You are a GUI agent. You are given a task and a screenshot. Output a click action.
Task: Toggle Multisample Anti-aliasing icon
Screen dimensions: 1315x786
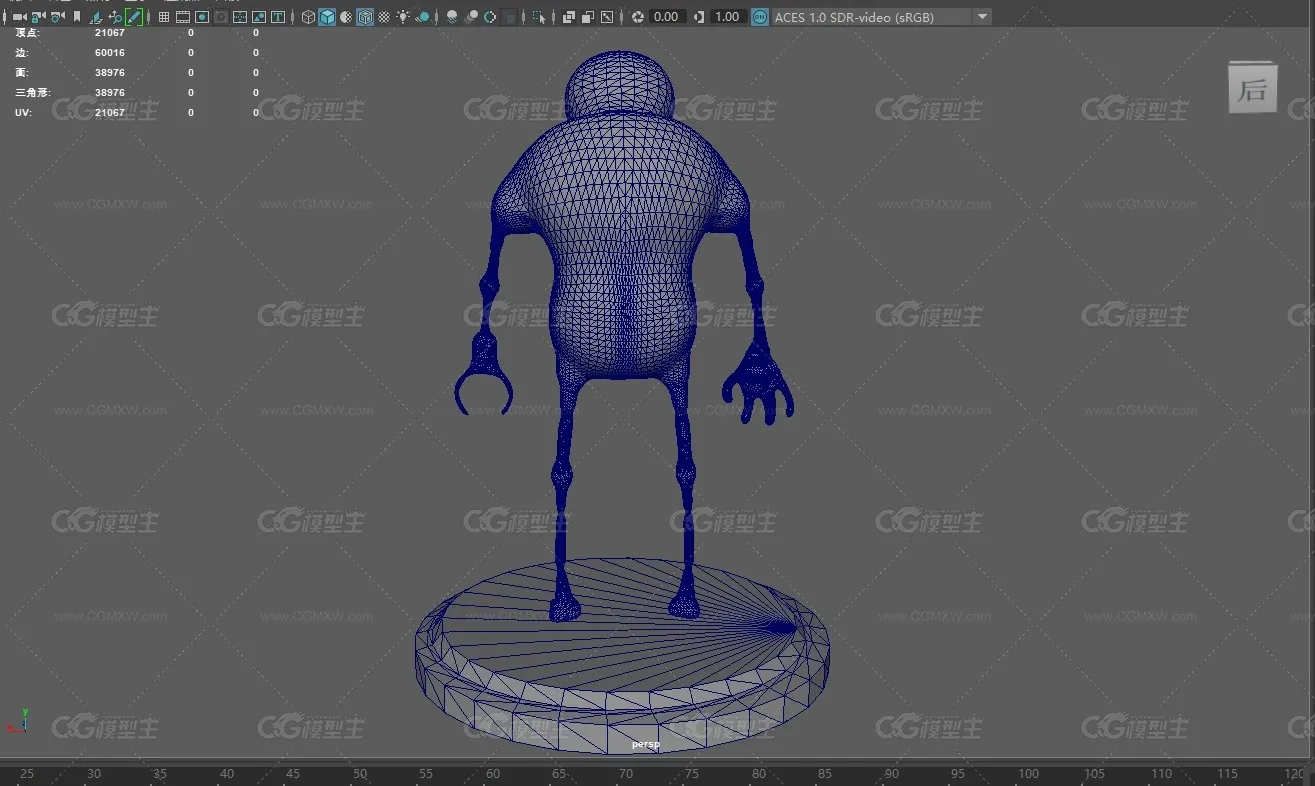(490, 17)
